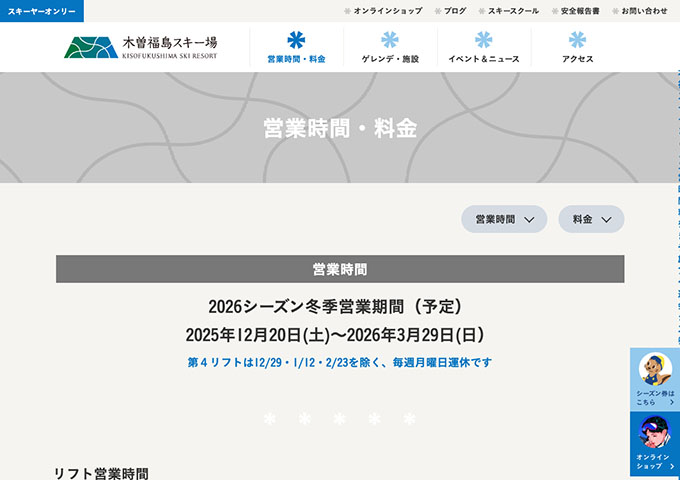This screenshot has height=480, width=680.
Task: Click the Kisofukushima Ski Resort logo
Action: tap(141, 47)
